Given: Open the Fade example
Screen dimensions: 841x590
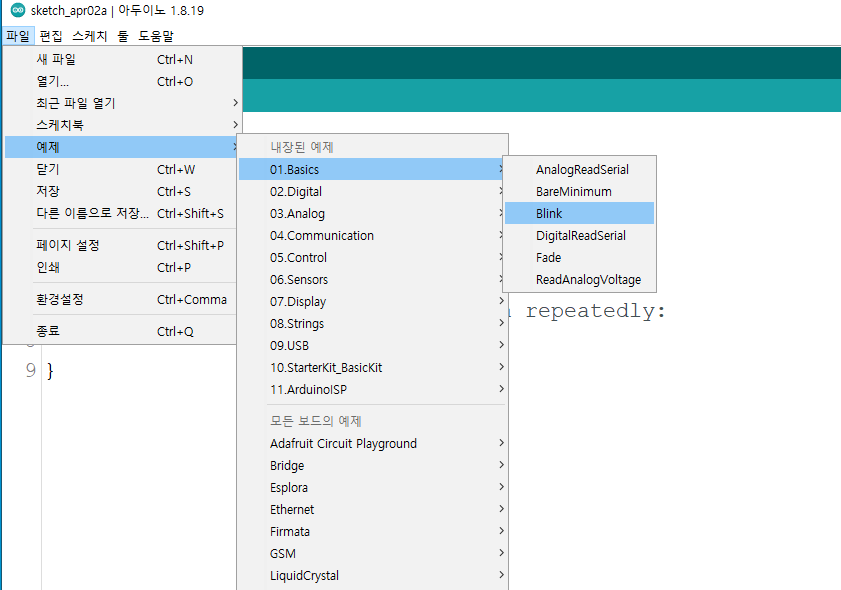Looking at the screenshot, I should pos(579,257).
